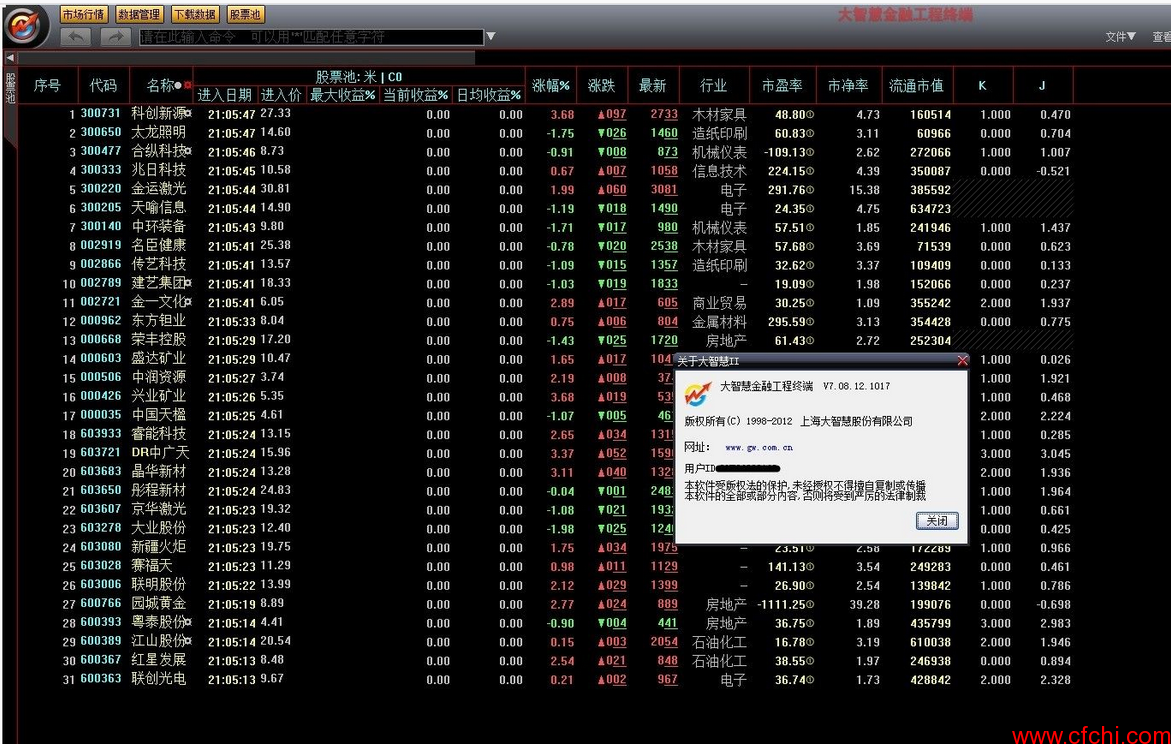The height and width of the screenshot is (744, 1171).
Task: Select stock name DR中广天
Action: click(160, 453)
